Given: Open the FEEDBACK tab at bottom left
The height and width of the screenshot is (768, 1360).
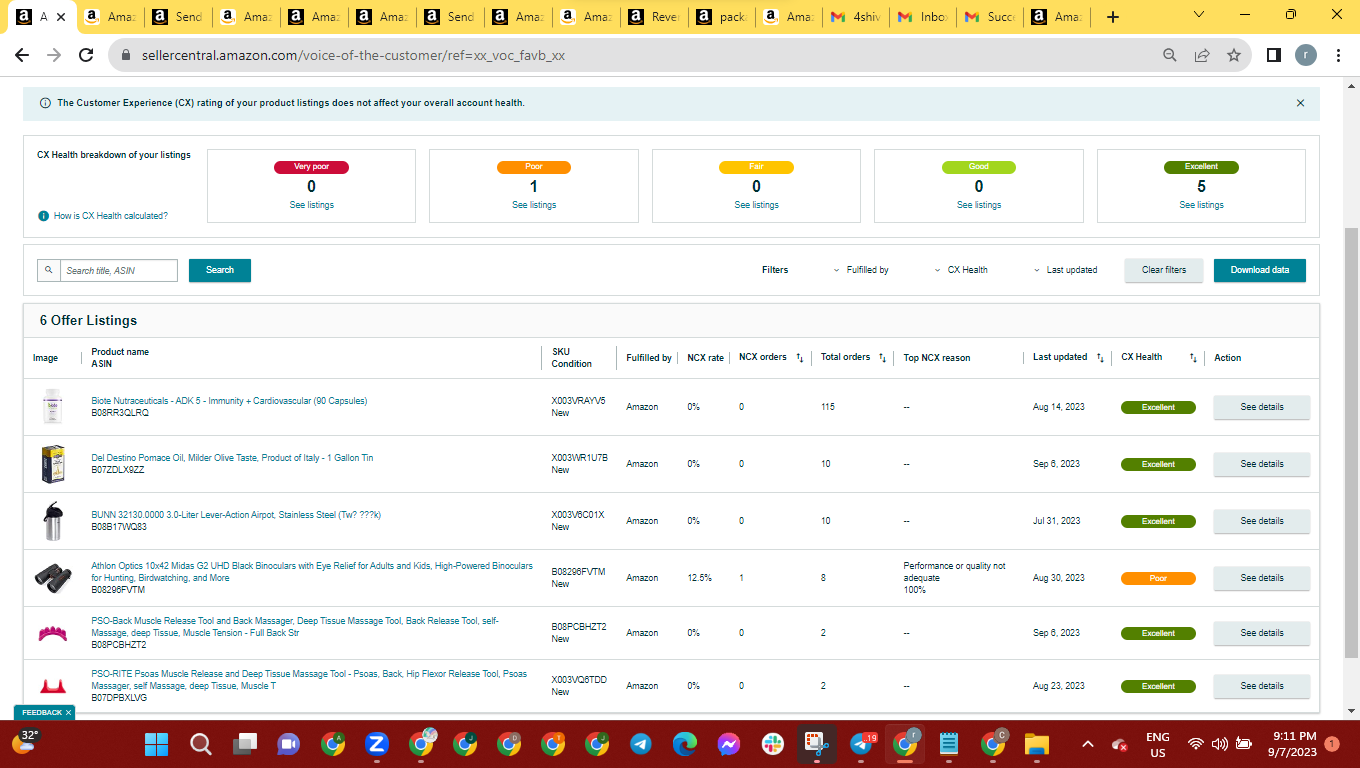Looking at the screenshot, I should pos(44,712).
